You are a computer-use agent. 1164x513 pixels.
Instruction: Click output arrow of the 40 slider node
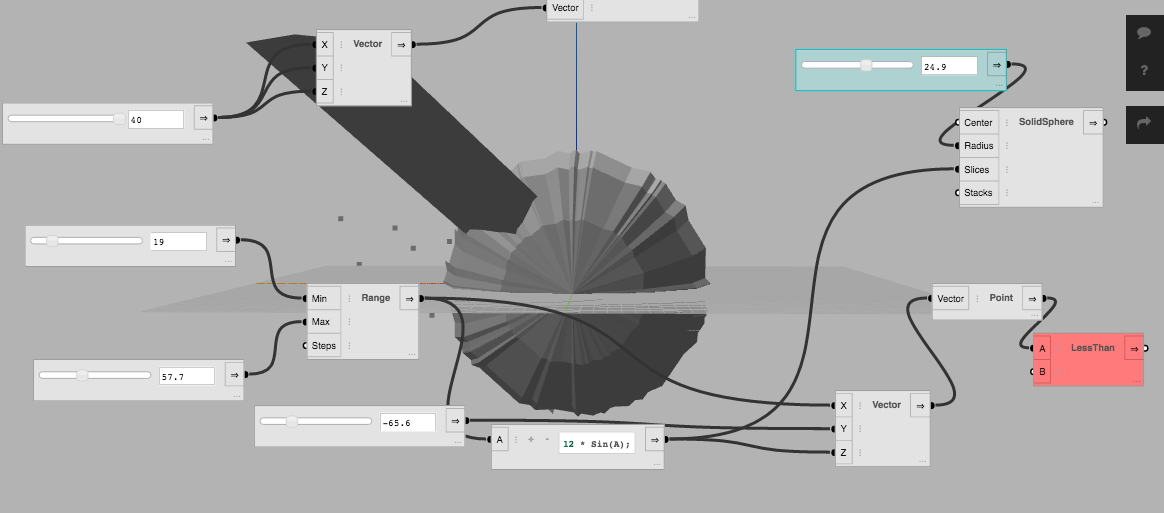coord(203,117)
